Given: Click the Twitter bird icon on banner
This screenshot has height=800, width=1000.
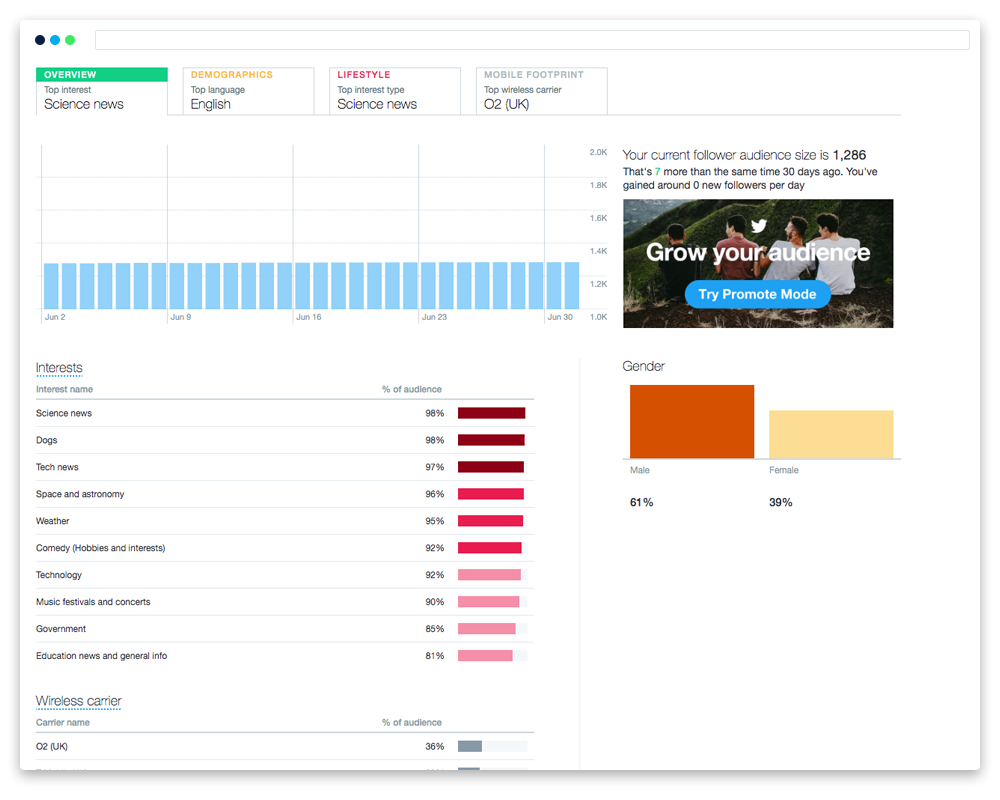Looking at the screenshot, I should pos(759,227).
